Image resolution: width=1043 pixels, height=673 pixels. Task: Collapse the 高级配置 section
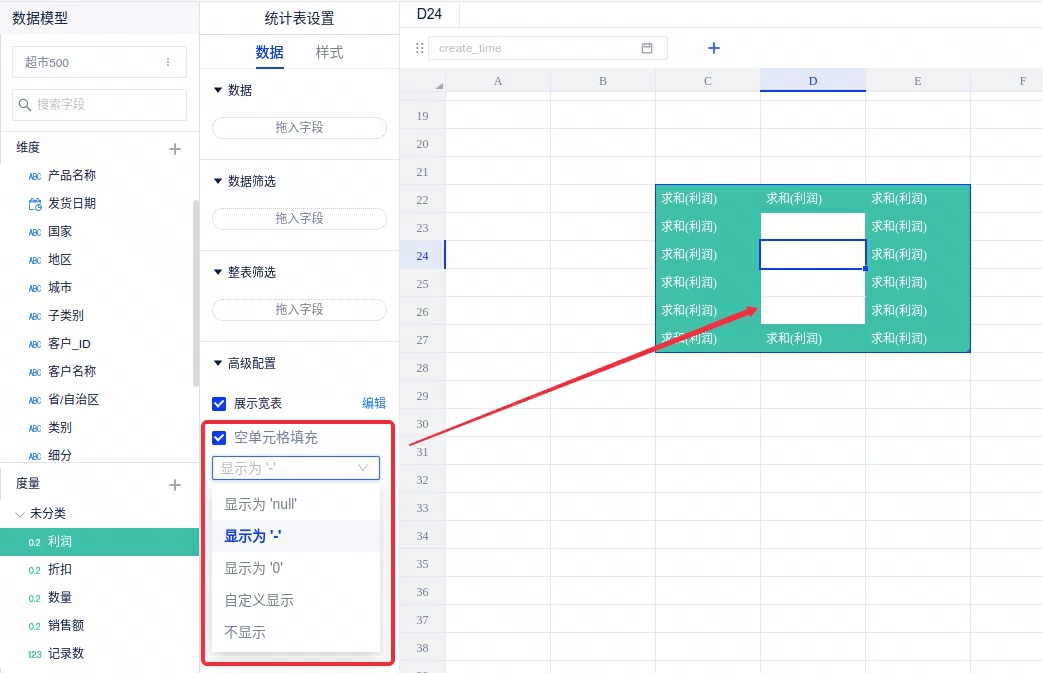point(219,363)
